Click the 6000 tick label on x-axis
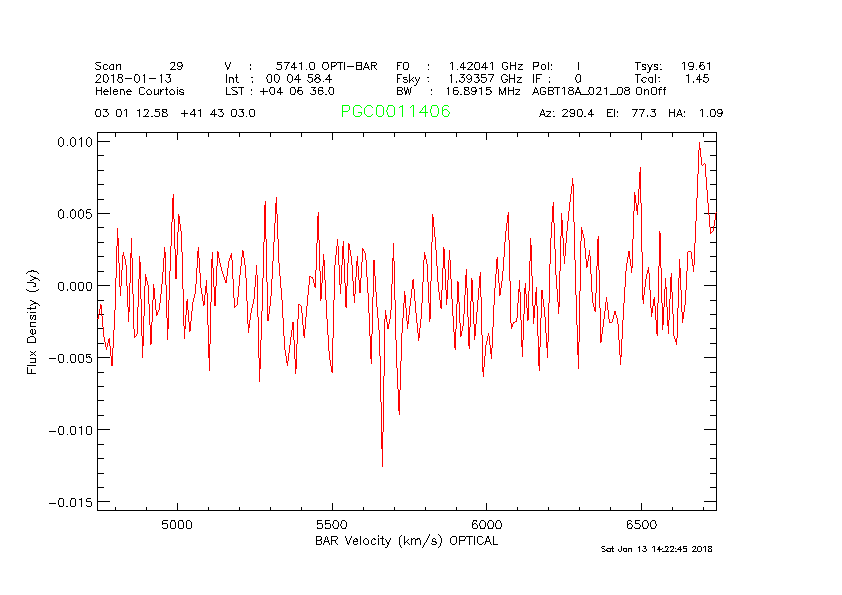The height and width of the screenshot is (595, 842). 486,524
